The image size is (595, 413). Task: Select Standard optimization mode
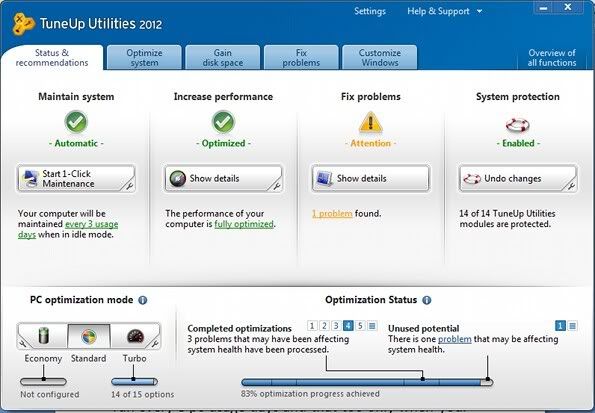coord(89,336)
